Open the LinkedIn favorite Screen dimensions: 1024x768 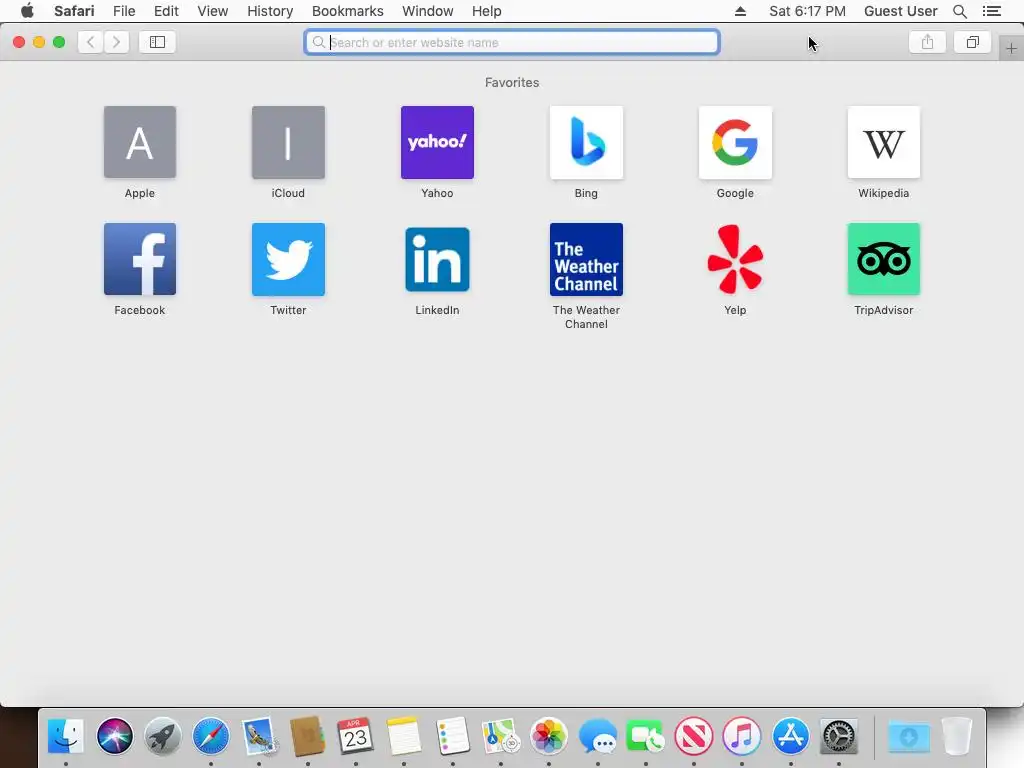click(437, 259)
